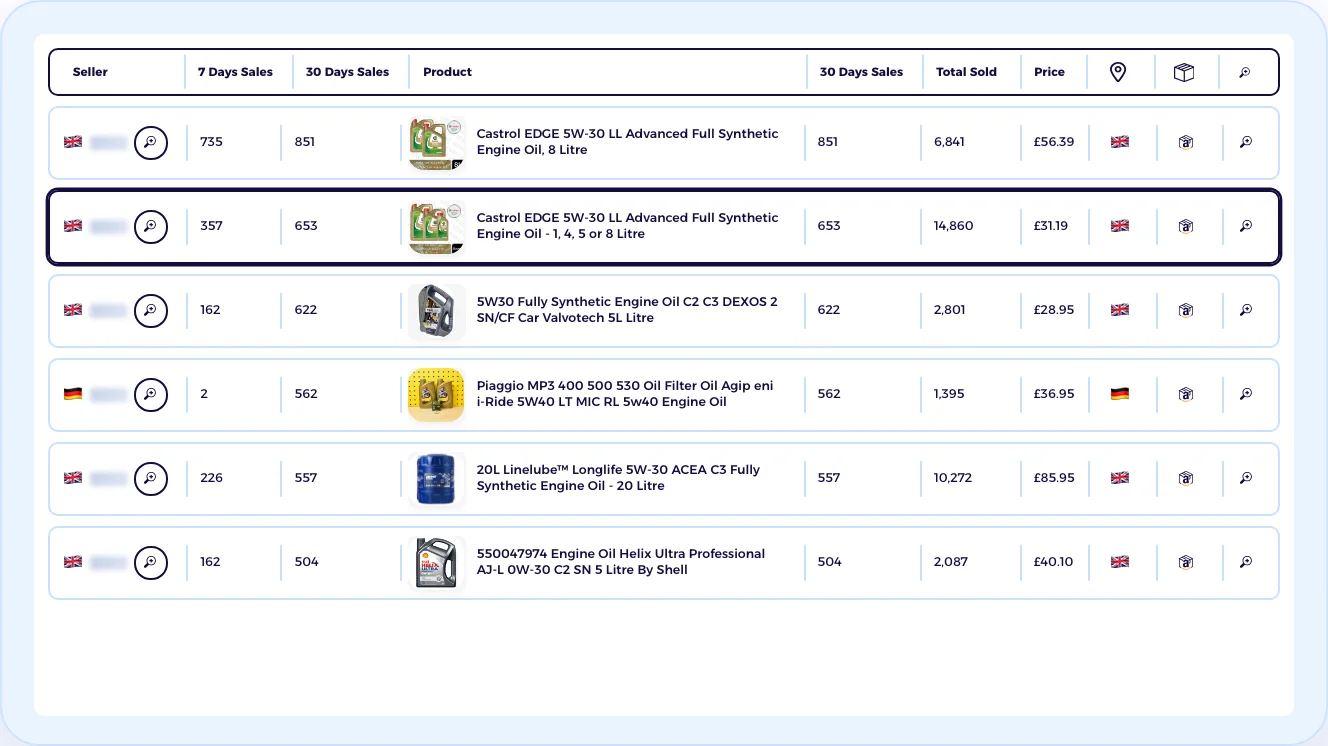Click product search icon at end of £56.39 row

[1246, 142]
